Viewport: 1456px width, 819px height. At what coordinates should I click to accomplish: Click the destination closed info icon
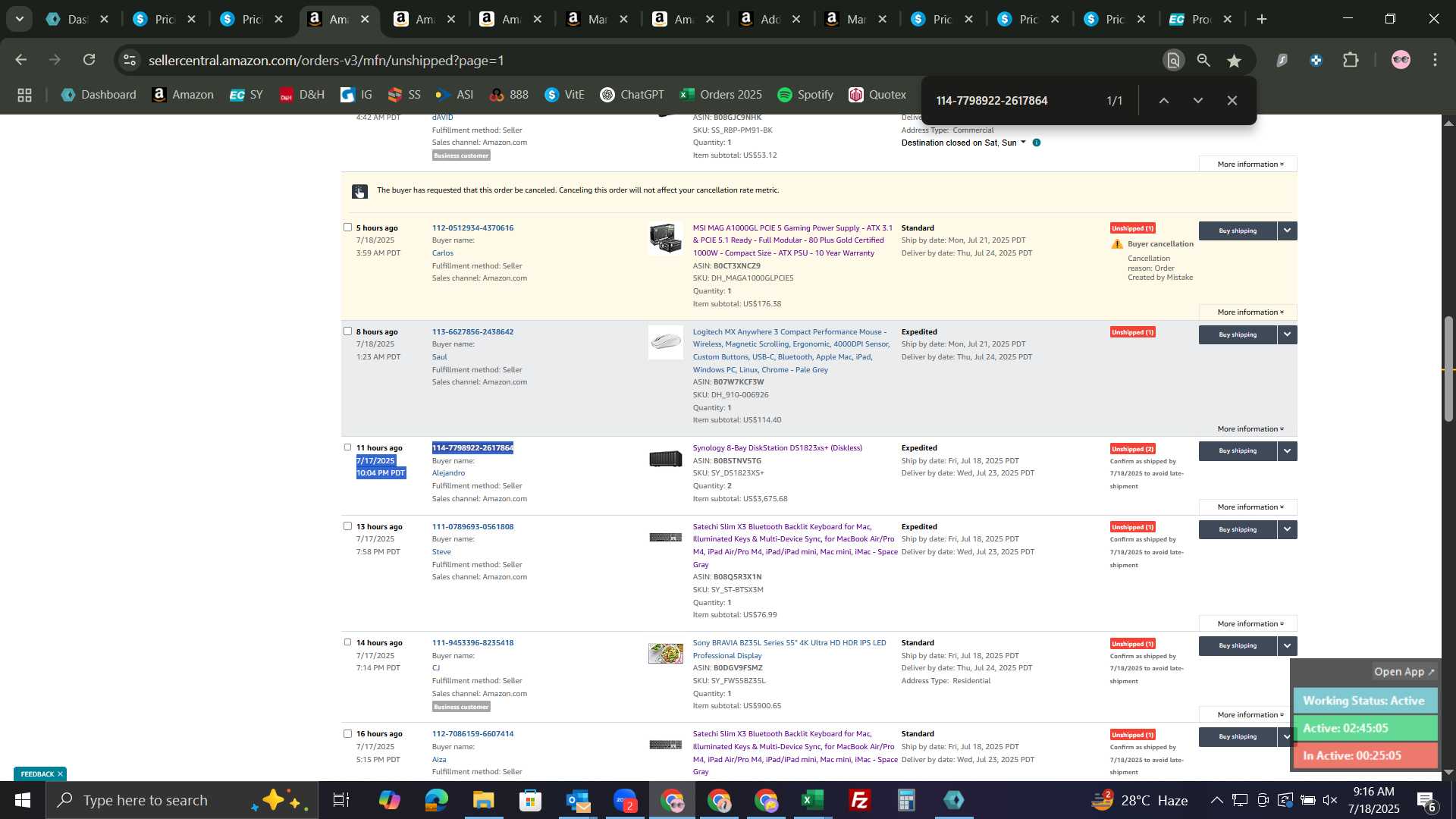pyautogui.click(x=1036, y=143)
